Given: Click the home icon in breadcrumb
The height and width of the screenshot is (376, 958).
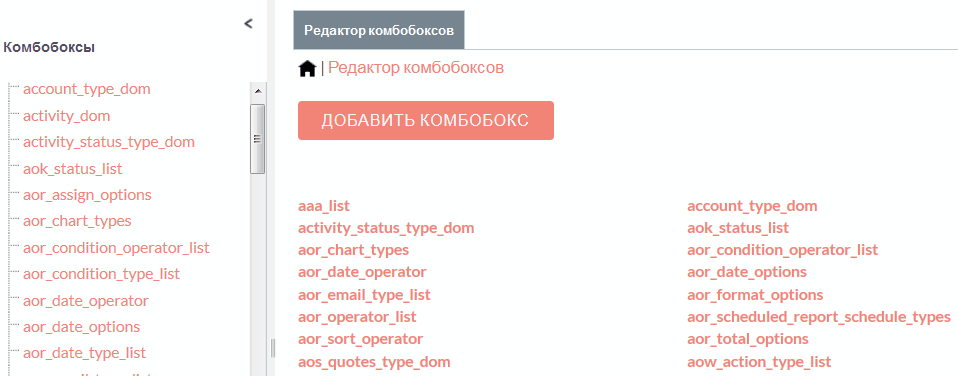Looking at the screenshot, I should point(307,68).
